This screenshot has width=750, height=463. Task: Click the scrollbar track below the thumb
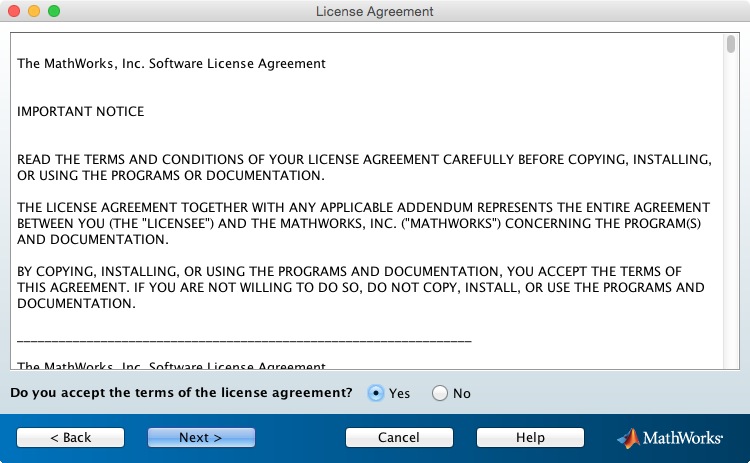730,210
